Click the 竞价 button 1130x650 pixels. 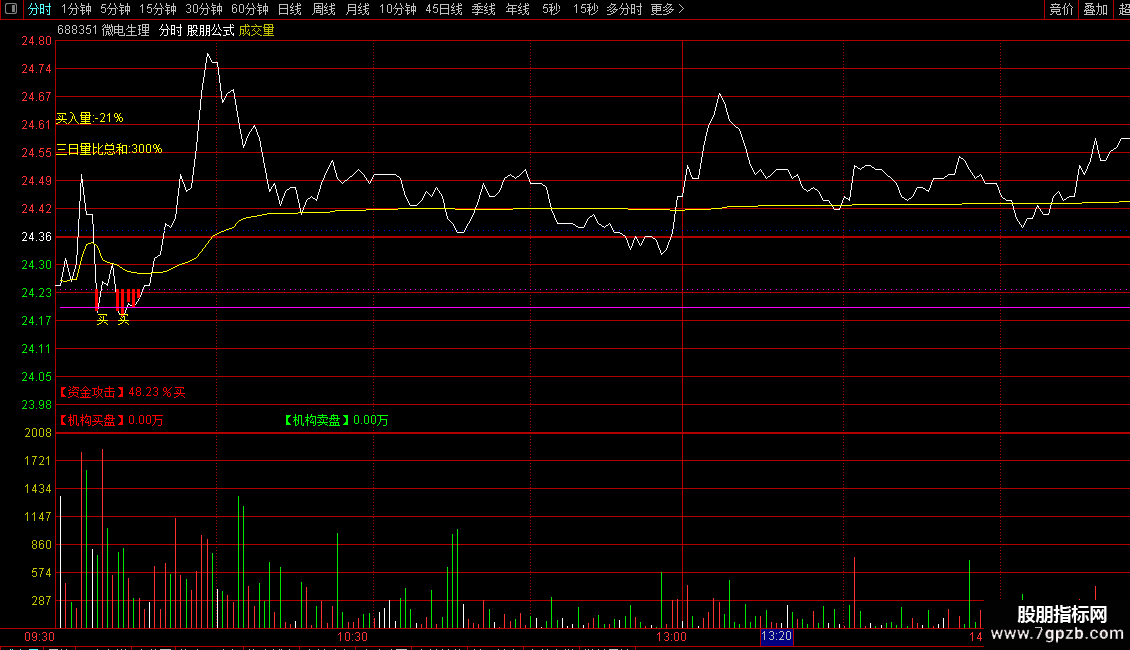tap(1061, 9)
